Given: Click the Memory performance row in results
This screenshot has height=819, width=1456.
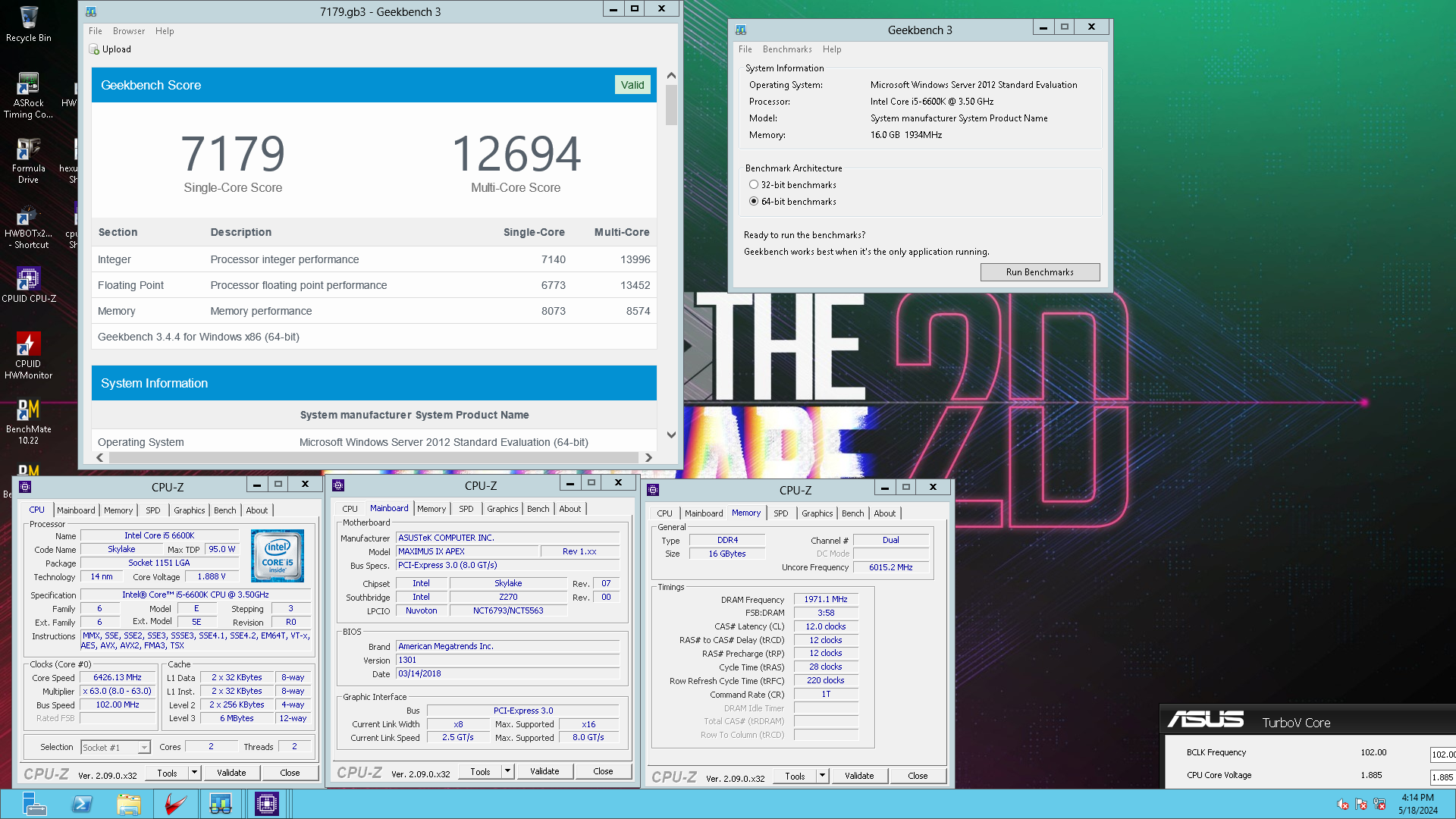Looking at the screenshot, I should click(374, 311).
